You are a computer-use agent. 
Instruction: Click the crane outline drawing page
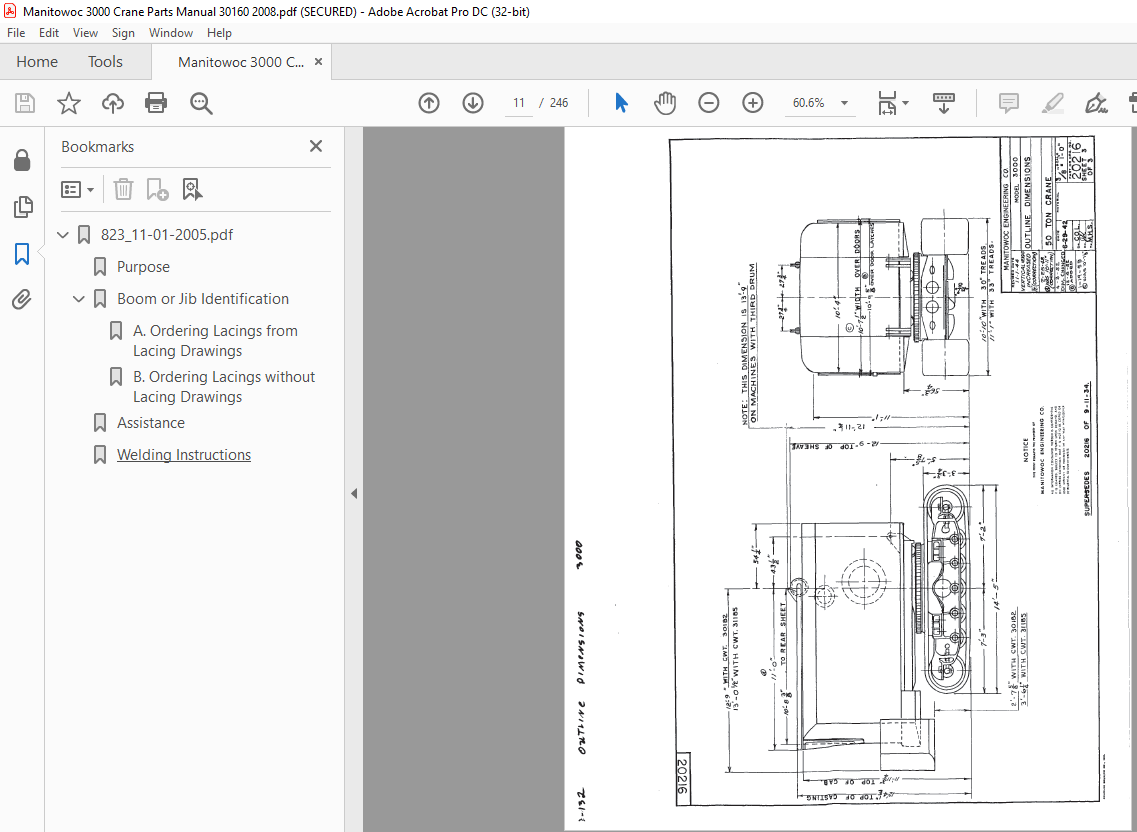[x=850, y=479]
